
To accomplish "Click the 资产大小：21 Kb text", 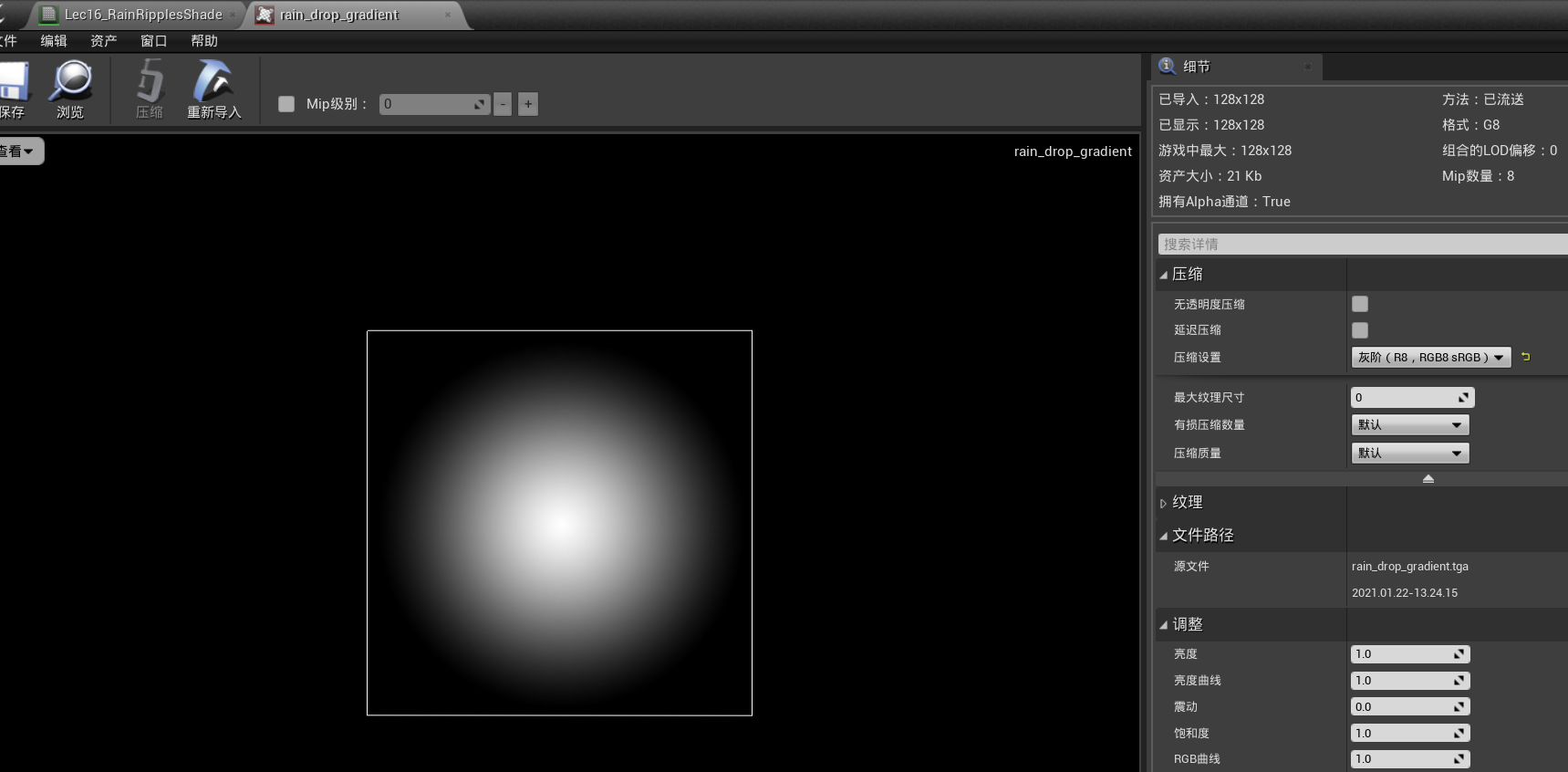I will point(1210,176).
